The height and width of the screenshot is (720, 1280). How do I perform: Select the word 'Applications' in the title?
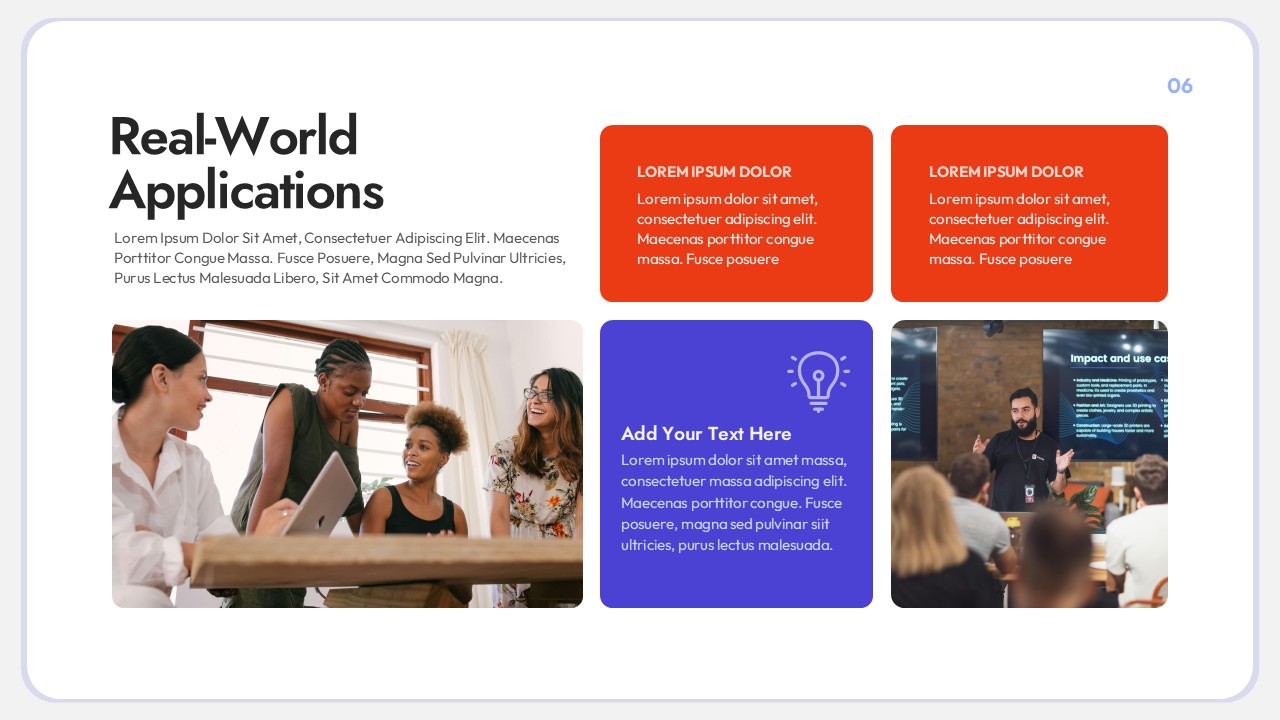click(246, 191)
